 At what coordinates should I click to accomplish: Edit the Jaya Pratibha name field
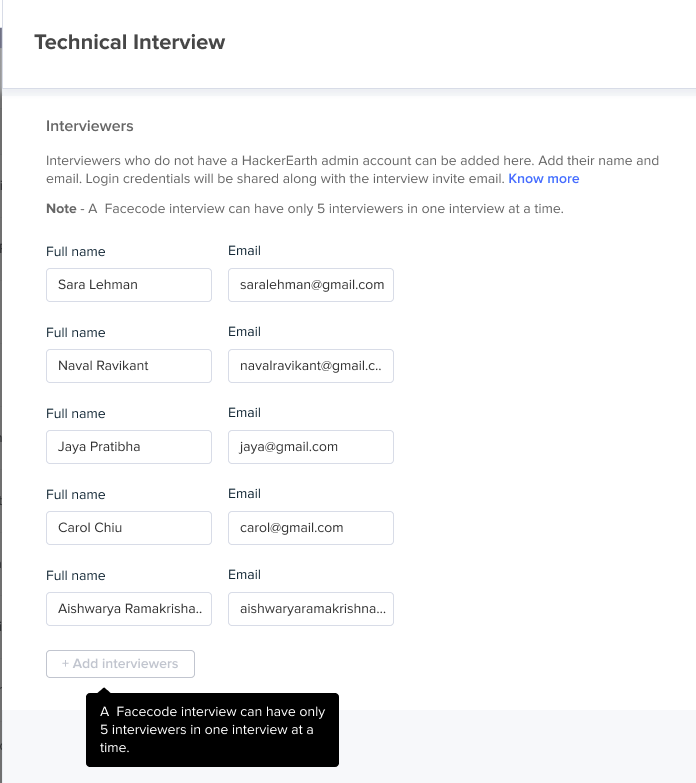click(x=129, y=447)
